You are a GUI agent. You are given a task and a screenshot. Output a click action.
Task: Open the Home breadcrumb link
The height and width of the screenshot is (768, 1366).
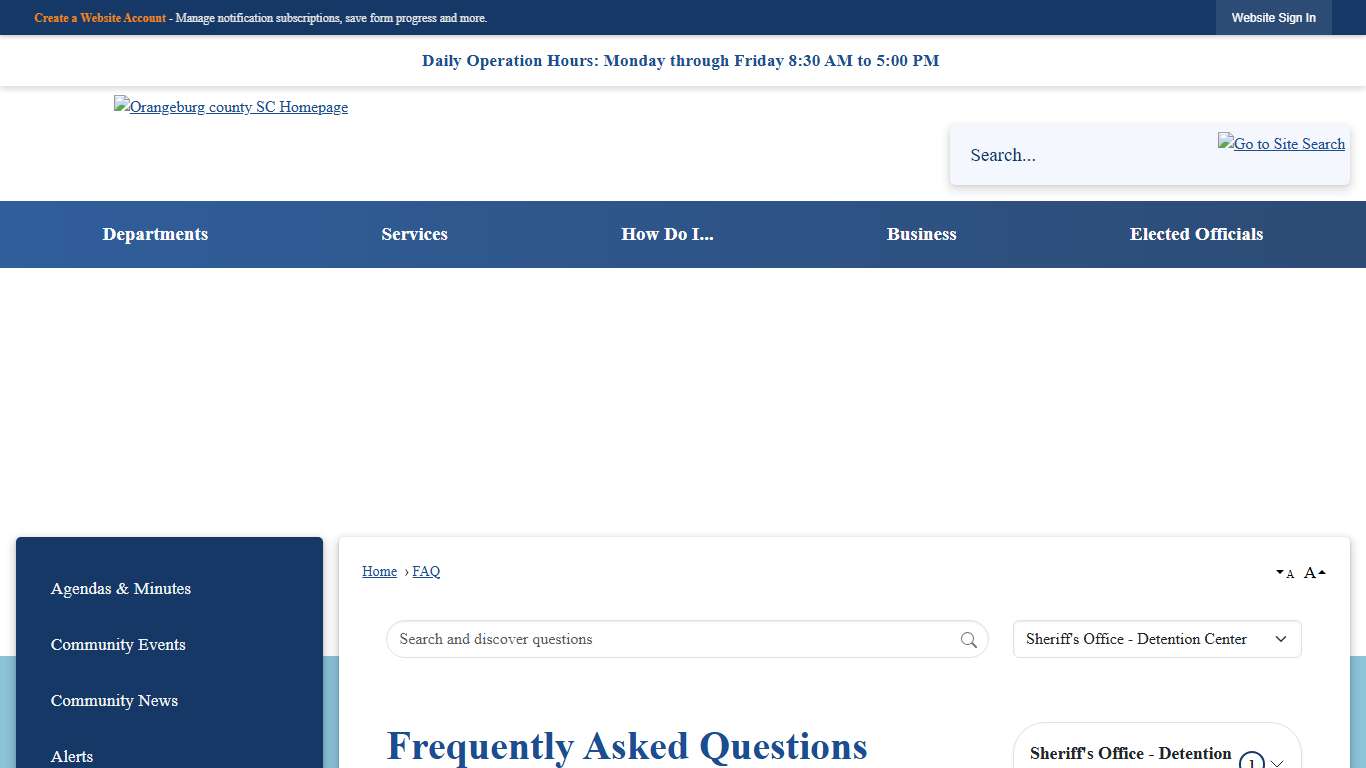click(379, 571)
